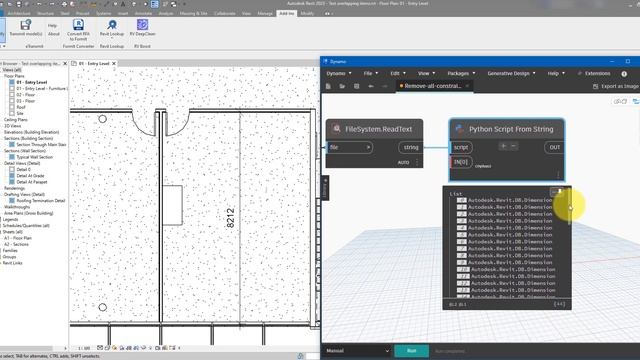Open the Dynamo Help menu

pyautogui.click(x=556, y=73)
